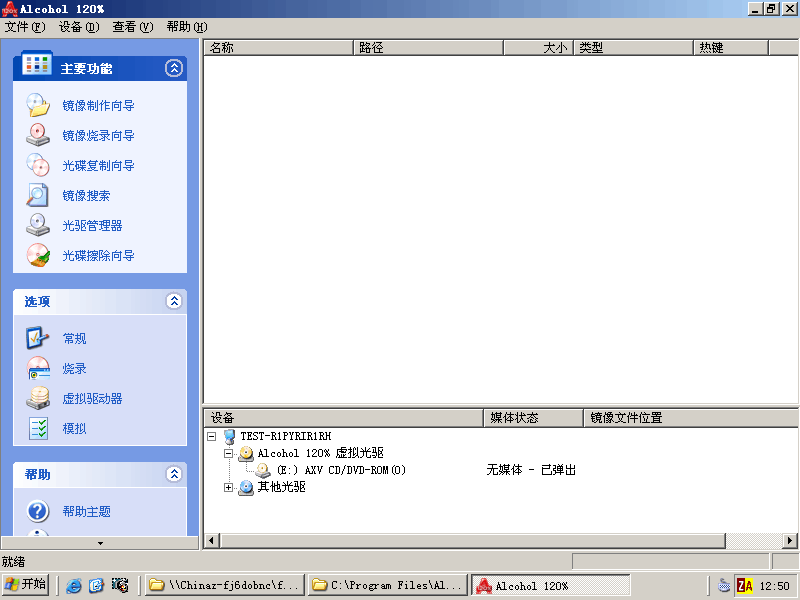Collapse the TEST-R1PYRIR1RH tree node
The image size is (800, 600).
tap(212, 436)
